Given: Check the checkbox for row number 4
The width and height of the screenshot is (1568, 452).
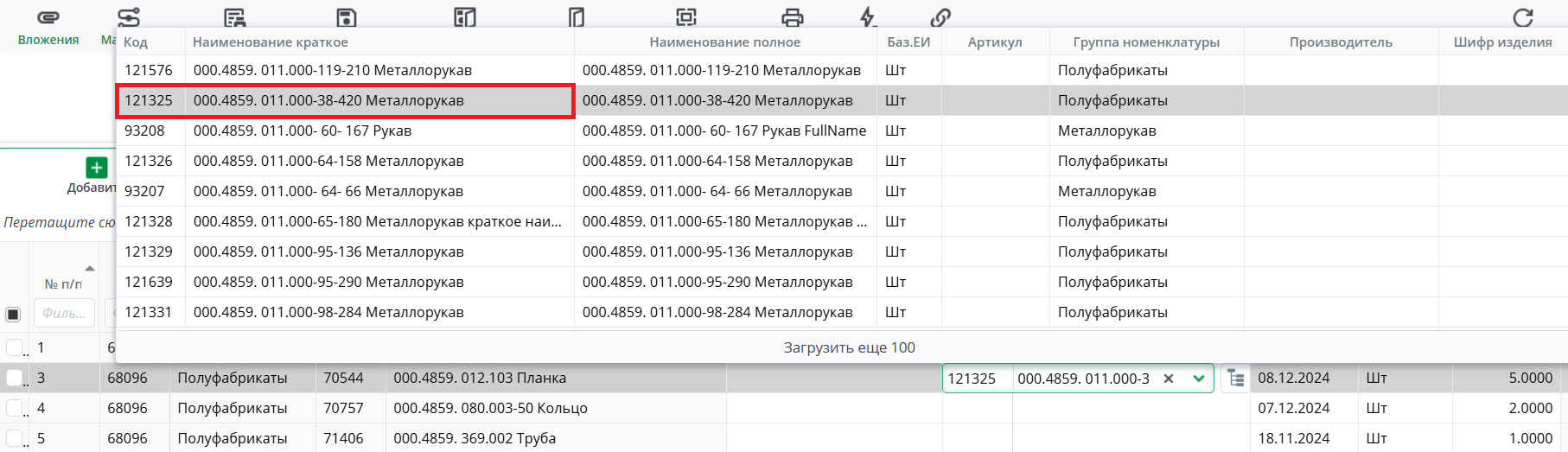Looking at the screenshot, I should (14, 408).
